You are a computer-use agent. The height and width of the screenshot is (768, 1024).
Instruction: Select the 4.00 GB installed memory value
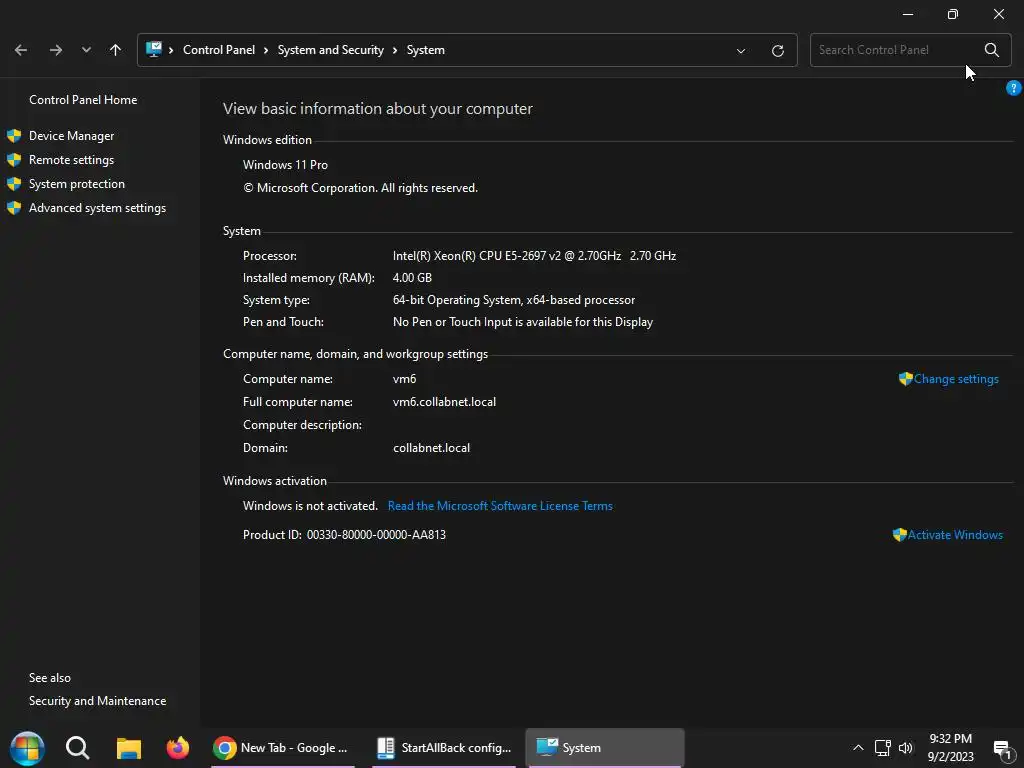point(412,278)
